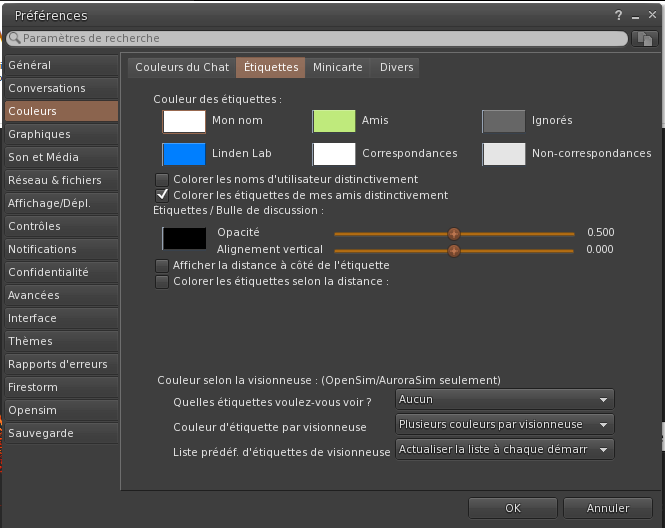Viewport: 665px width, 528px height.
Task: Click the Annuler button
Action: click(608, 508)
